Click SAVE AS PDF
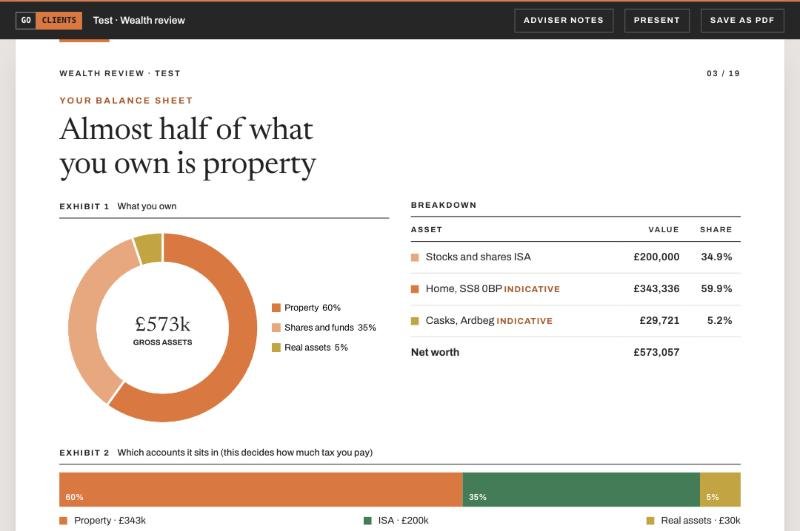Viewport: 800px width, 531px height. pos(742,20)
